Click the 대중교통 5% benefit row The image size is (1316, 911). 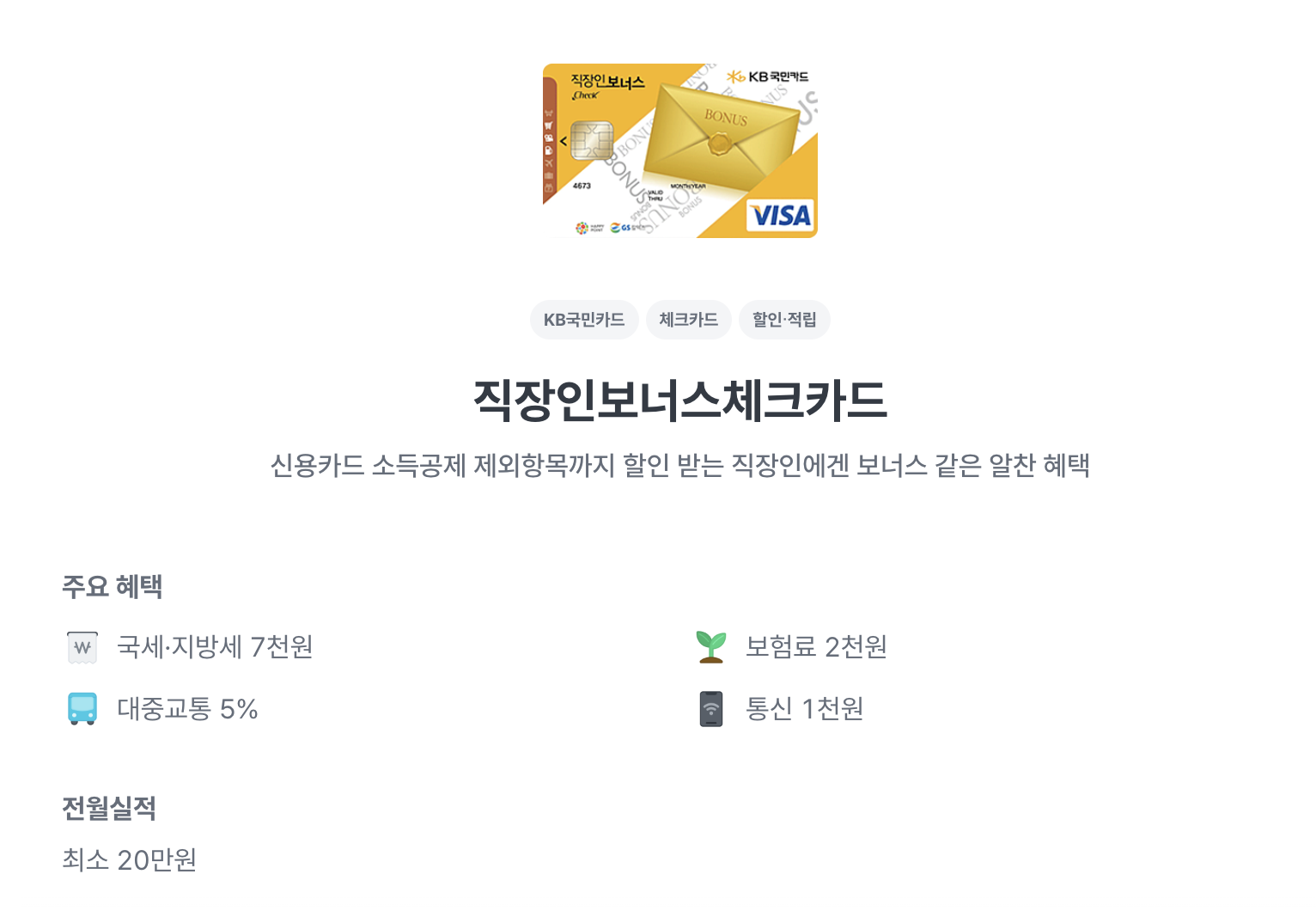pyautogui.click(x=188, y=709)
